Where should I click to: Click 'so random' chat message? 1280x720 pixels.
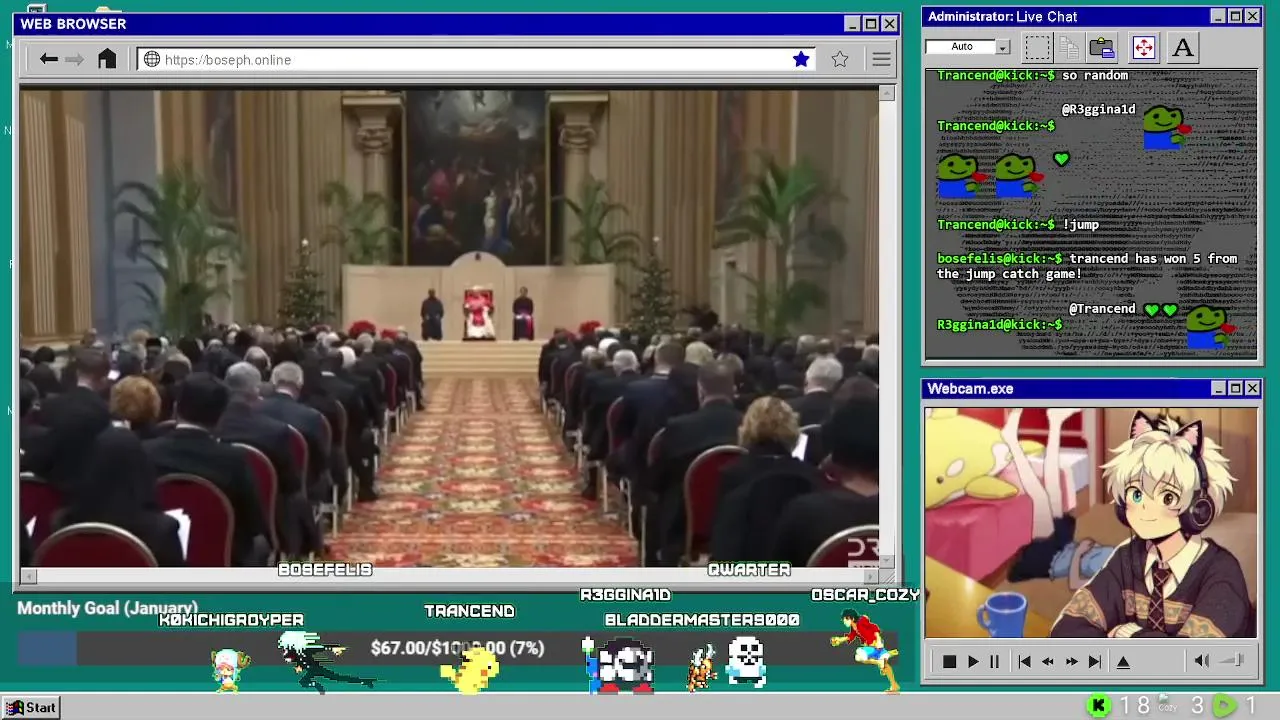[1095, 76]
